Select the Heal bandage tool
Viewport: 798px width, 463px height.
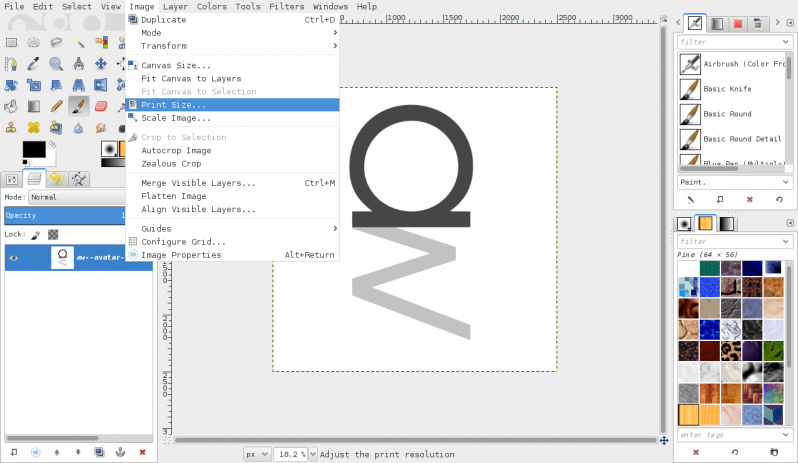[x=34, y=127]
